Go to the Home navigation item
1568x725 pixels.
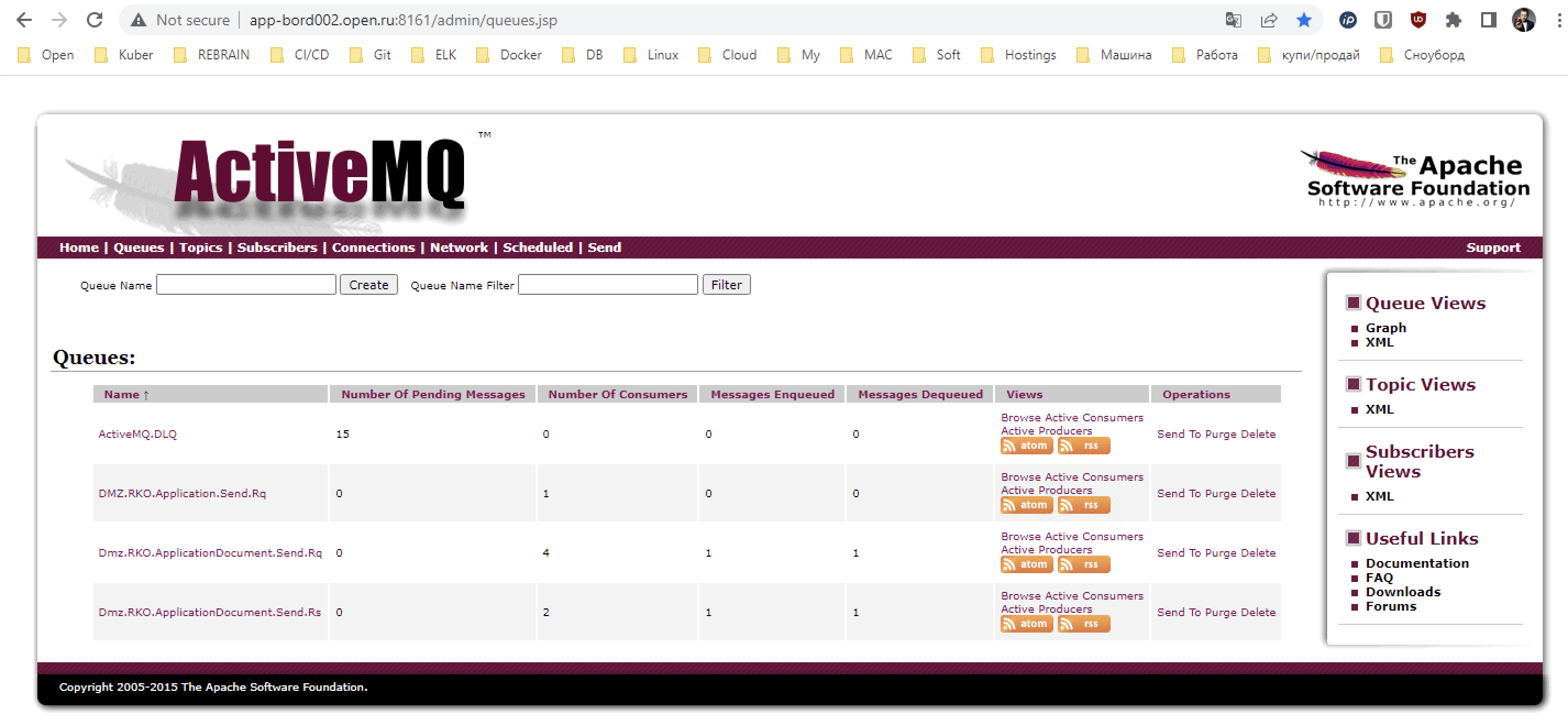79,248
